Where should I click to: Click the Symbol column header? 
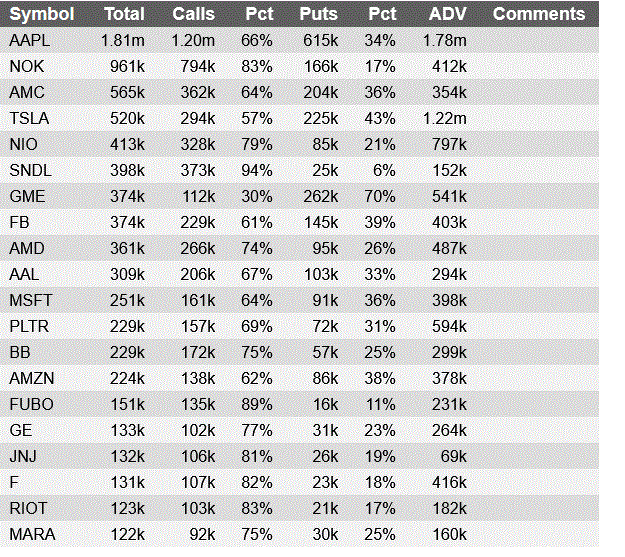41,14
